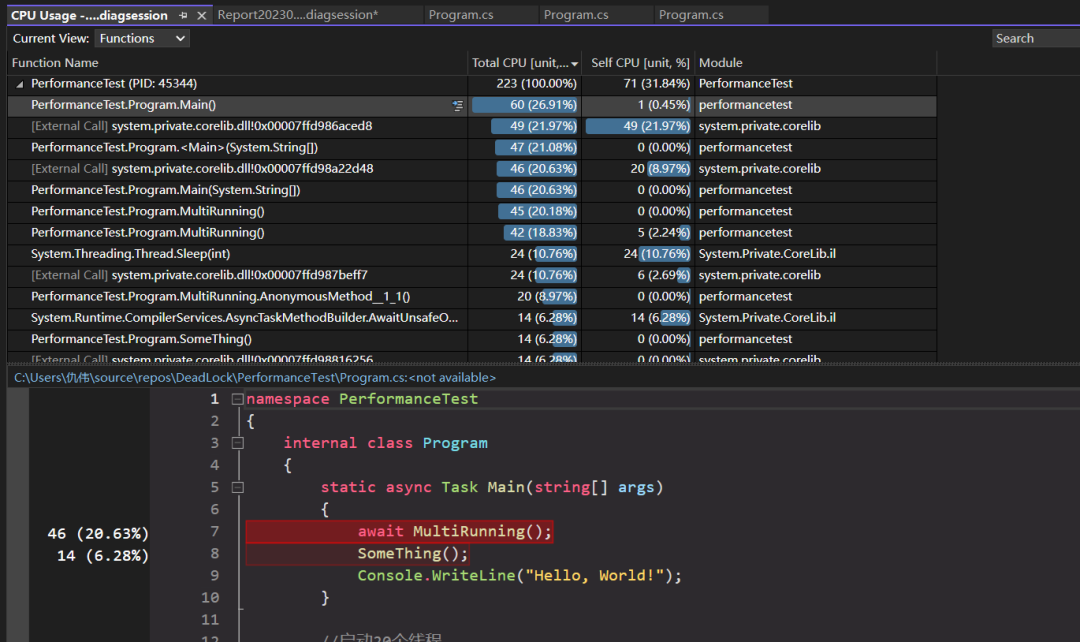
Task: Collapse the PerformanceTest (PID: 45344) tree node
Action: click(19, 84)
